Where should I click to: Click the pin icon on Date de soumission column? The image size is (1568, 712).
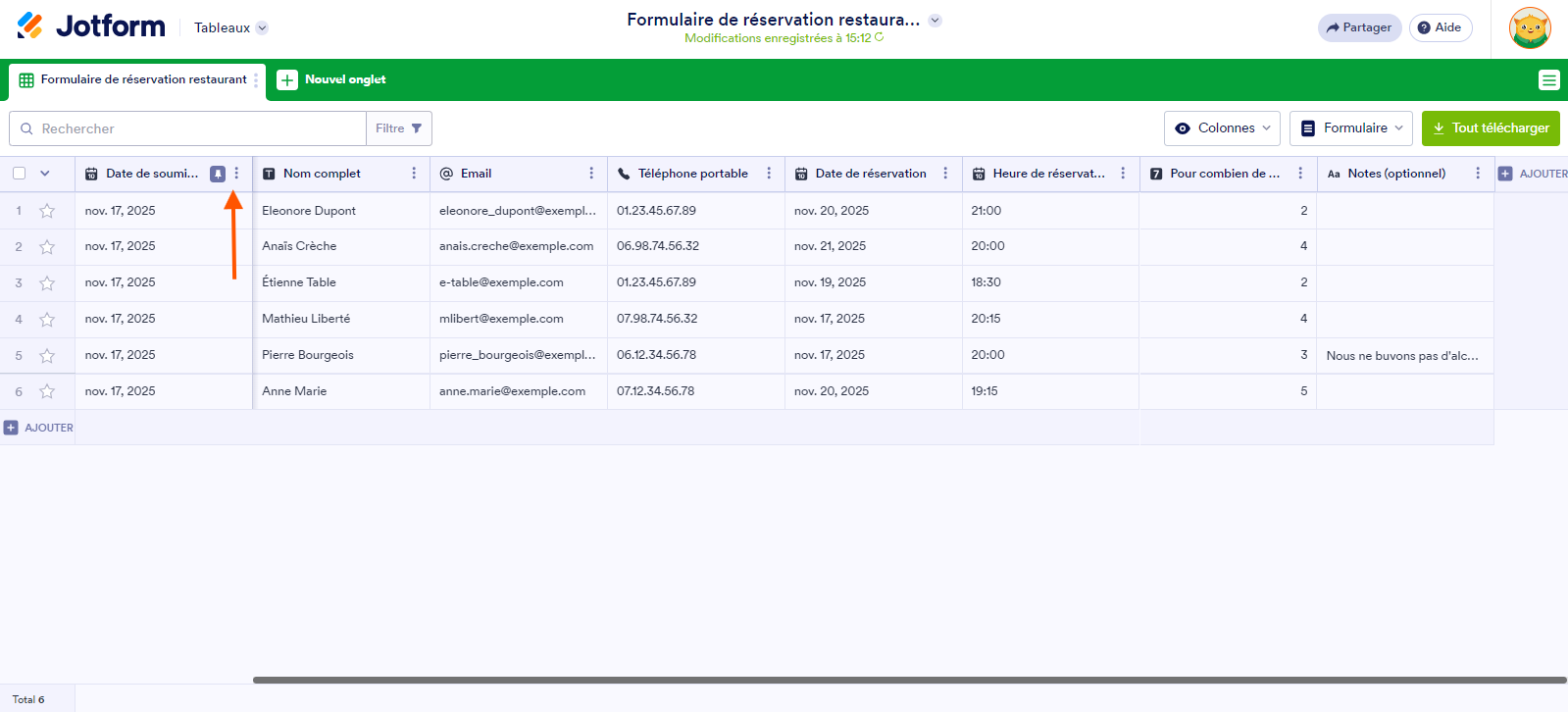[218, 174]
